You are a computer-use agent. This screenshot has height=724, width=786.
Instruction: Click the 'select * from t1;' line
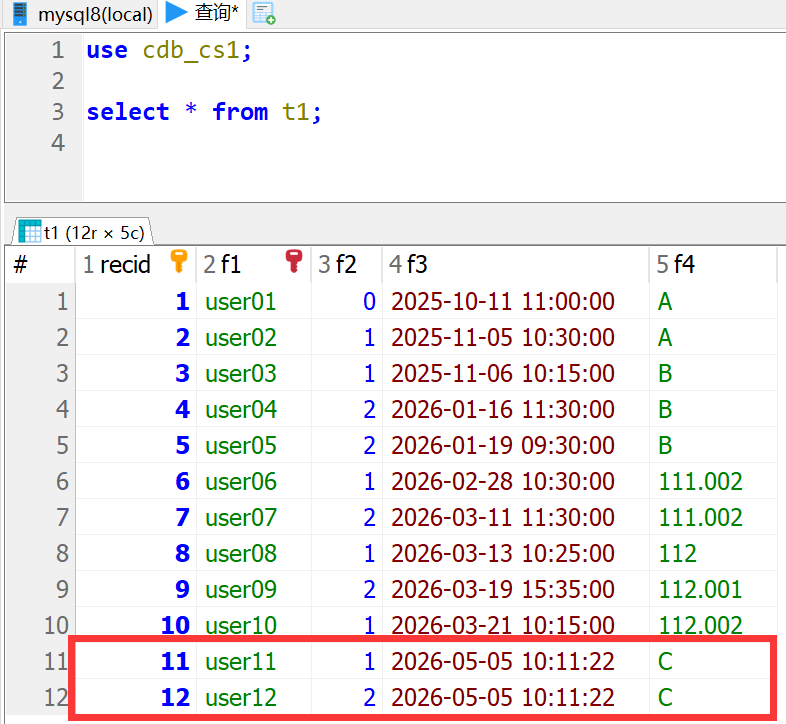pos(204,112)
